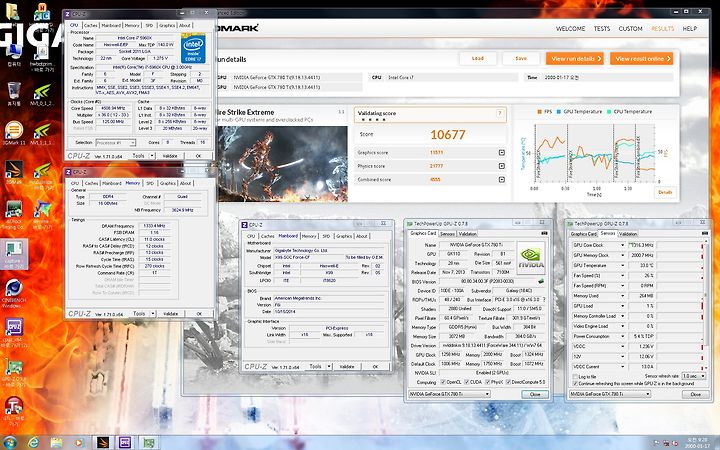The width and height of the screenshot is (720, 450).
Task: Switch to Caches tab in CPU-Z CPU window
Action: (x=90, y=25)
